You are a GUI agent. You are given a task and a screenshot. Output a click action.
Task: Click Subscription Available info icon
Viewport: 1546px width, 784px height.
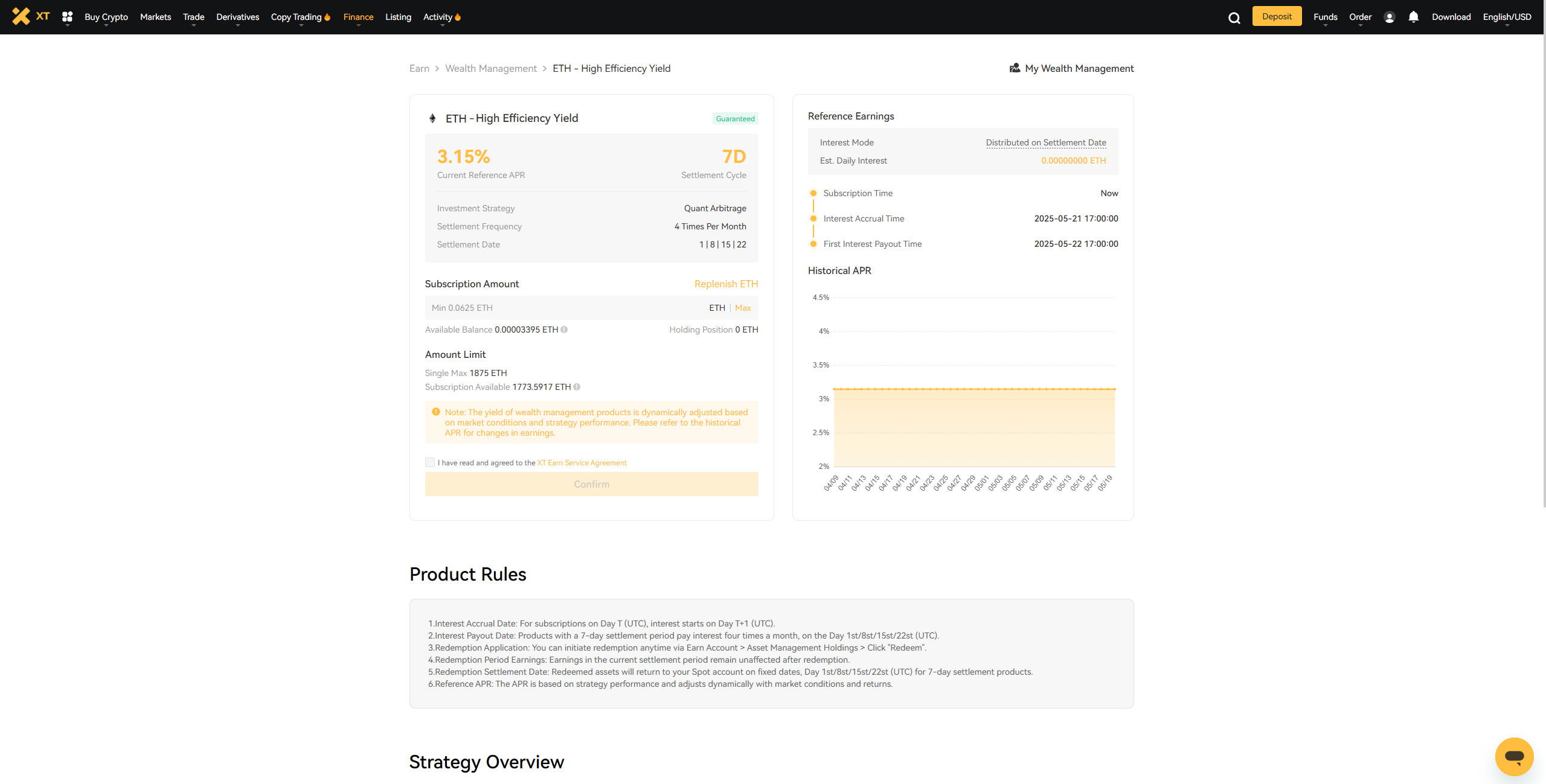[577, 387]
